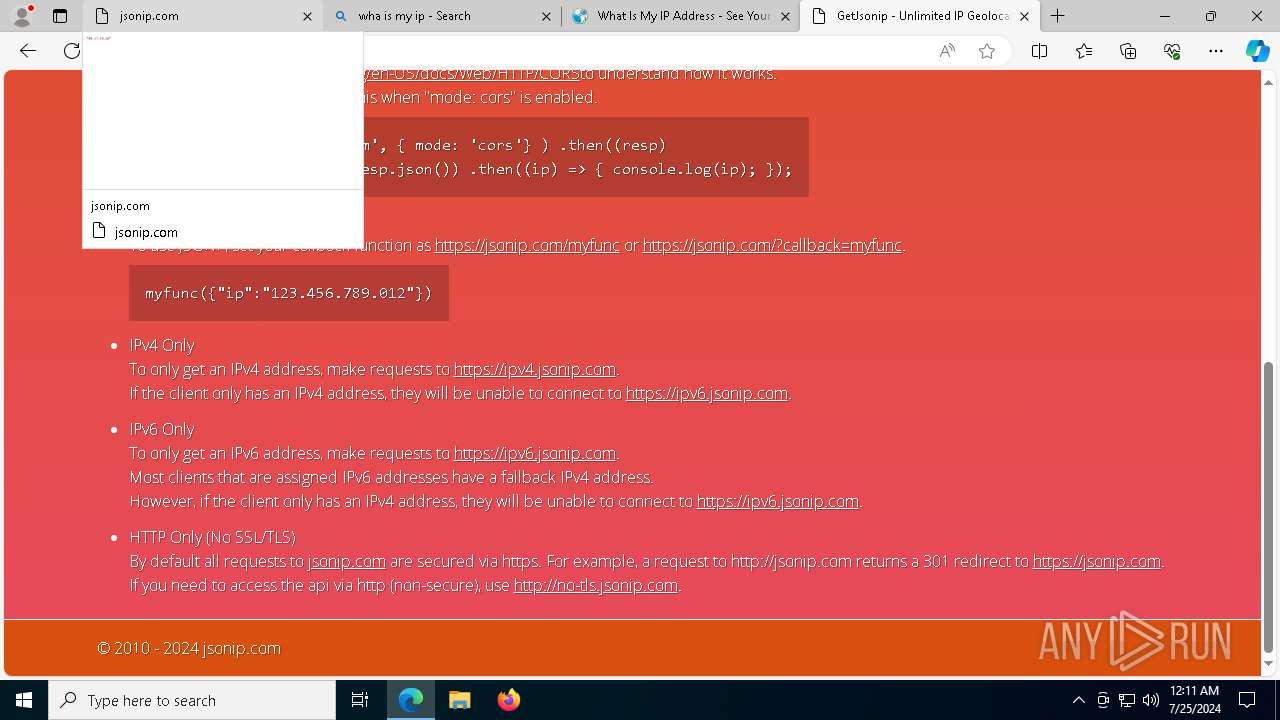Click scrollbar down arrow
This screenshot has height=720, width=1280.
pyautogui.click(x=1269, y=663)
